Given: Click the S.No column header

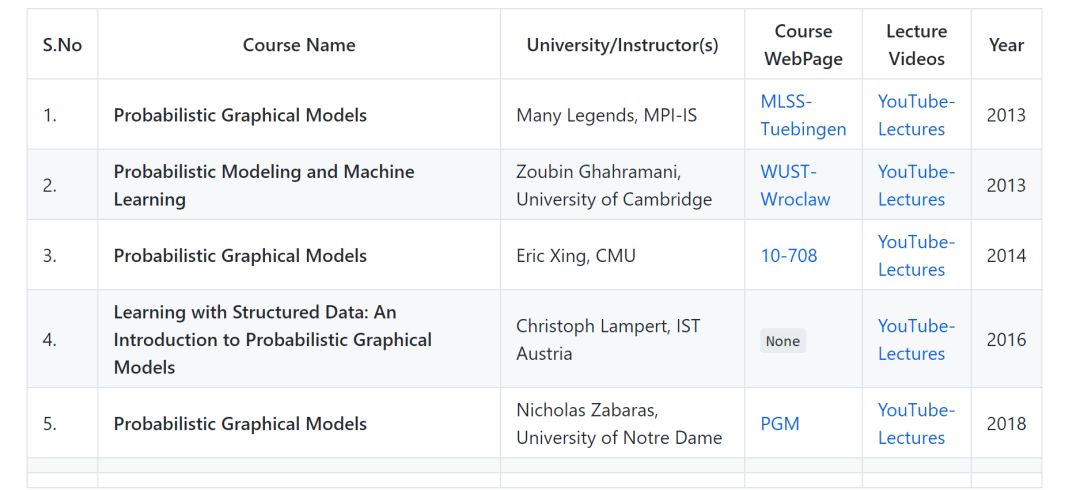Looking at the screenshot, I should click(62, 45).
